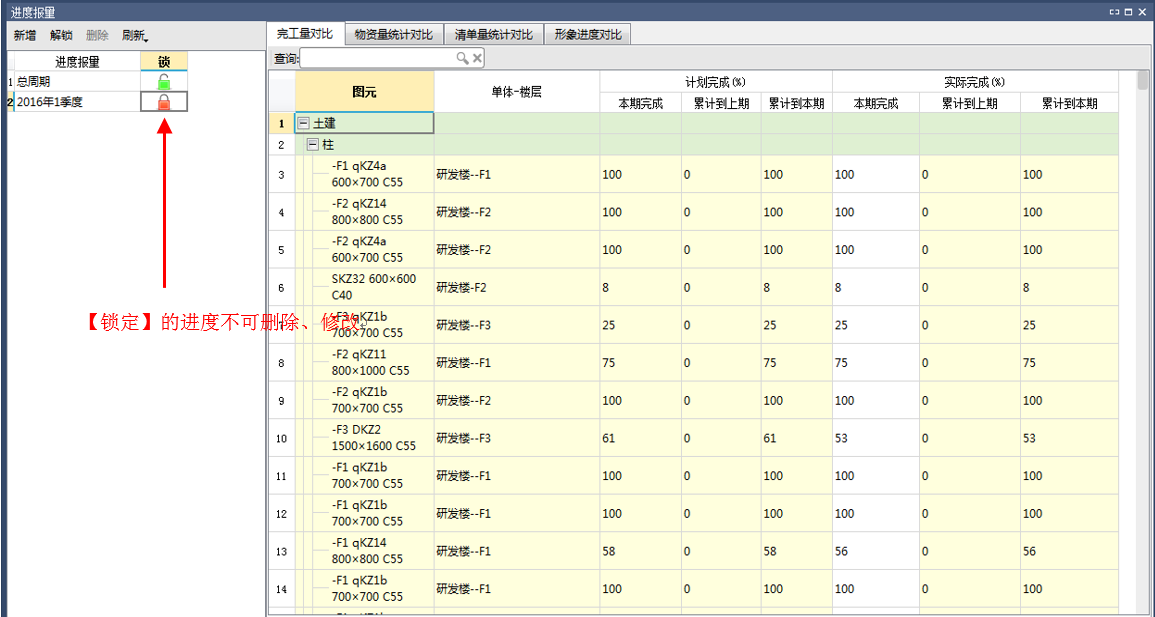Click the 单体-楼层 column header
This screenshot has width=1155, height=617.
click(517, 92)
